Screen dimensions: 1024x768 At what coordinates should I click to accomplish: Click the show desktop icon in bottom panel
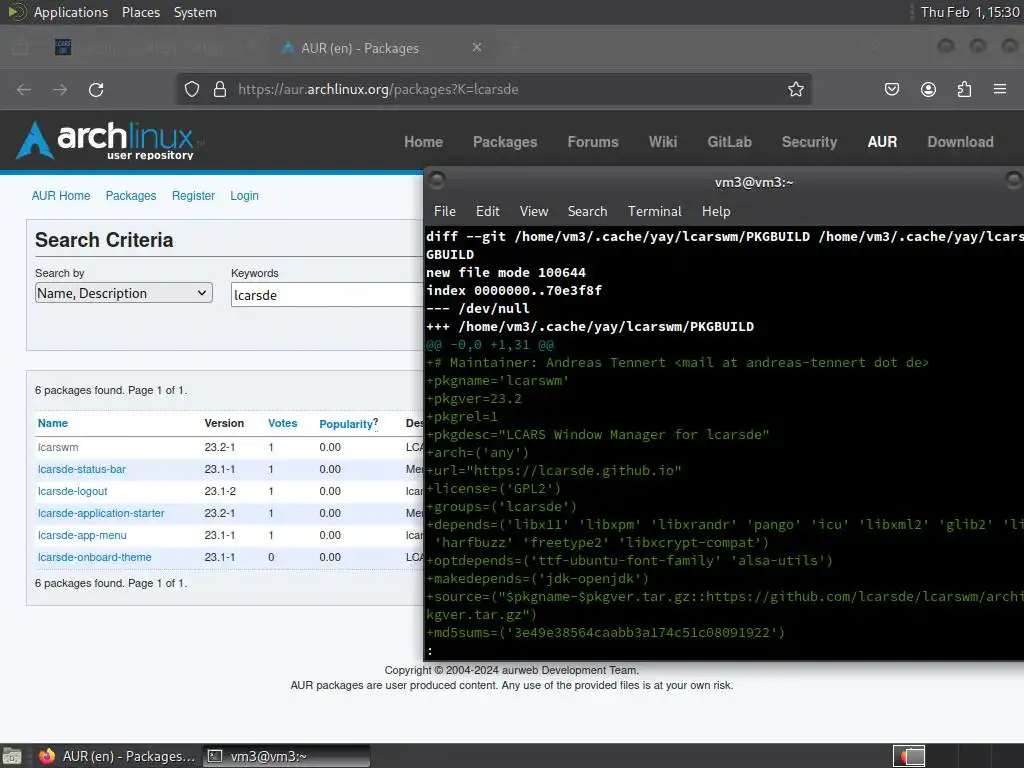pos(12,756)
